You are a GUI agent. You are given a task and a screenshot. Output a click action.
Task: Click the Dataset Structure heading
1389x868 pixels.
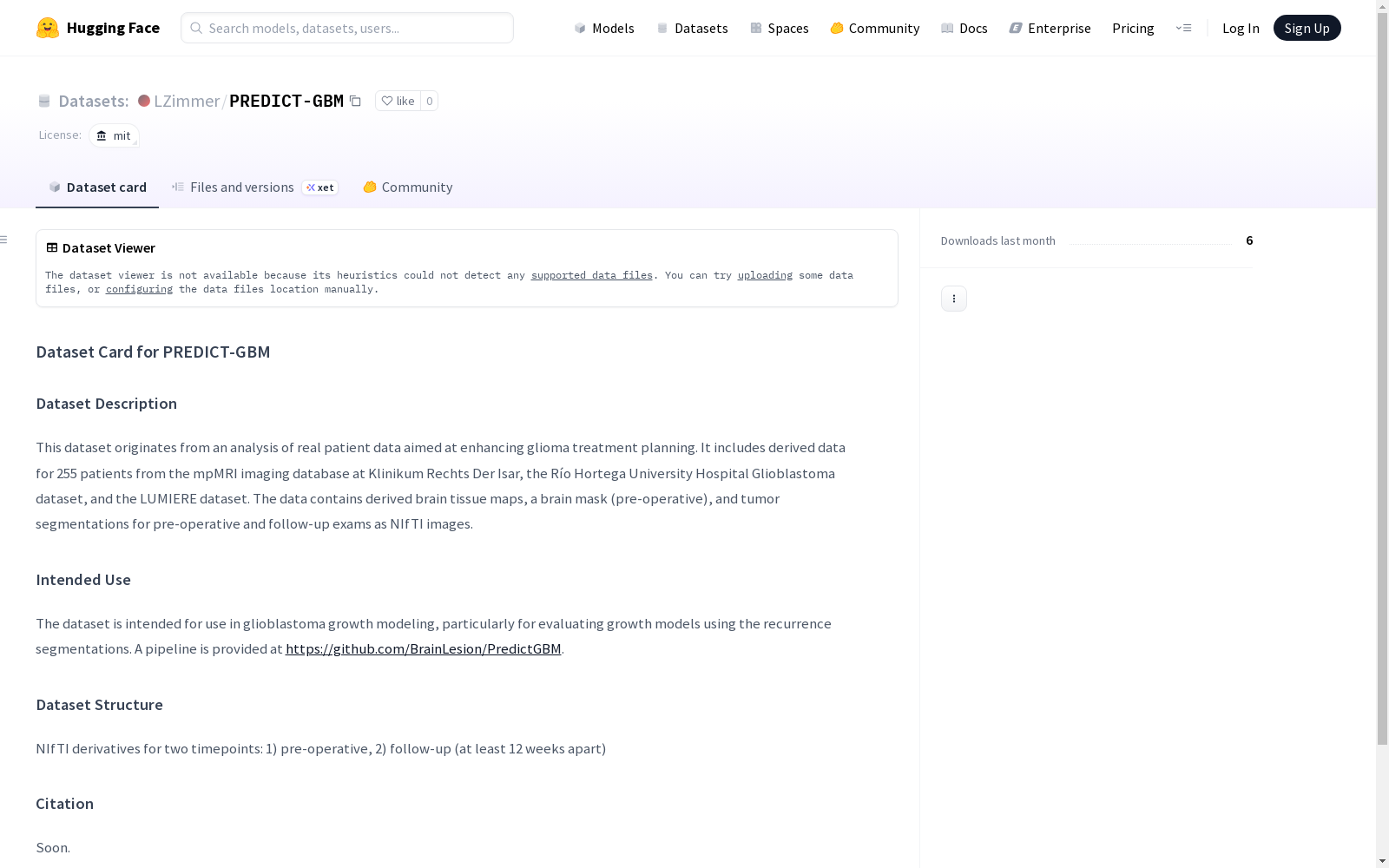coord(99,705)
